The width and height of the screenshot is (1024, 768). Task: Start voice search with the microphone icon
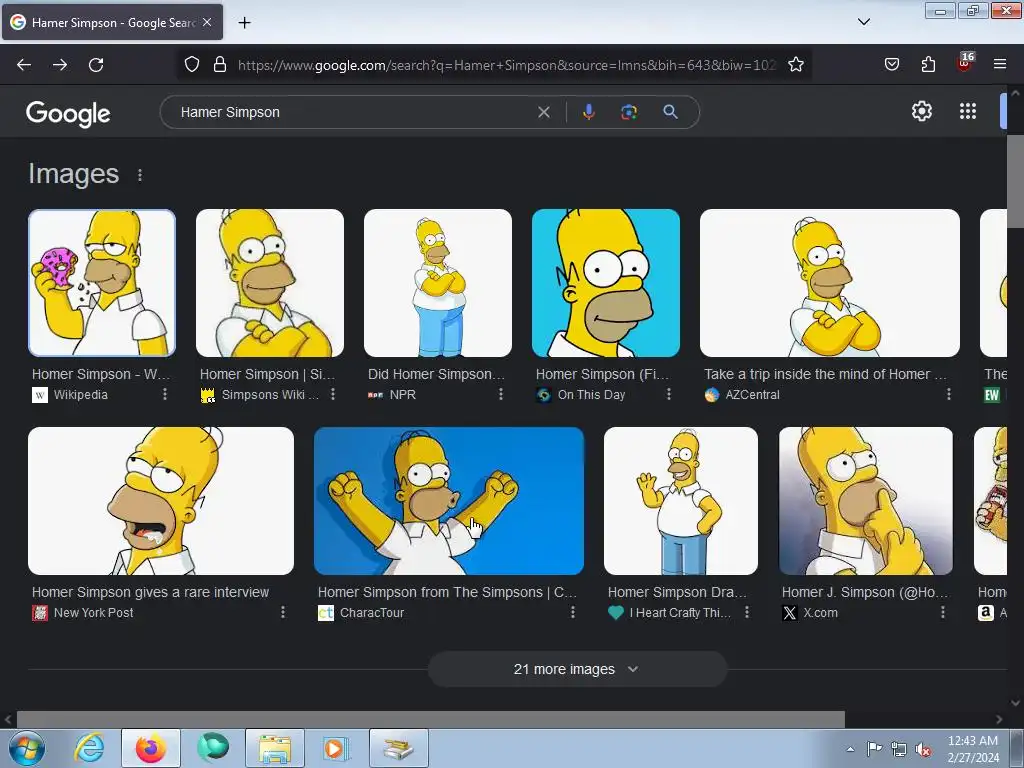[x=588, y=112]
